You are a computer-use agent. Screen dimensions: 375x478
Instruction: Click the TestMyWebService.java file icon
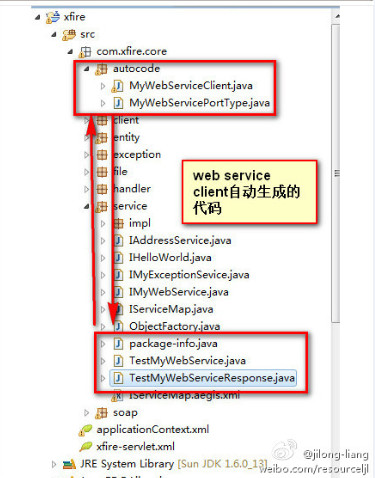point(118,361)
